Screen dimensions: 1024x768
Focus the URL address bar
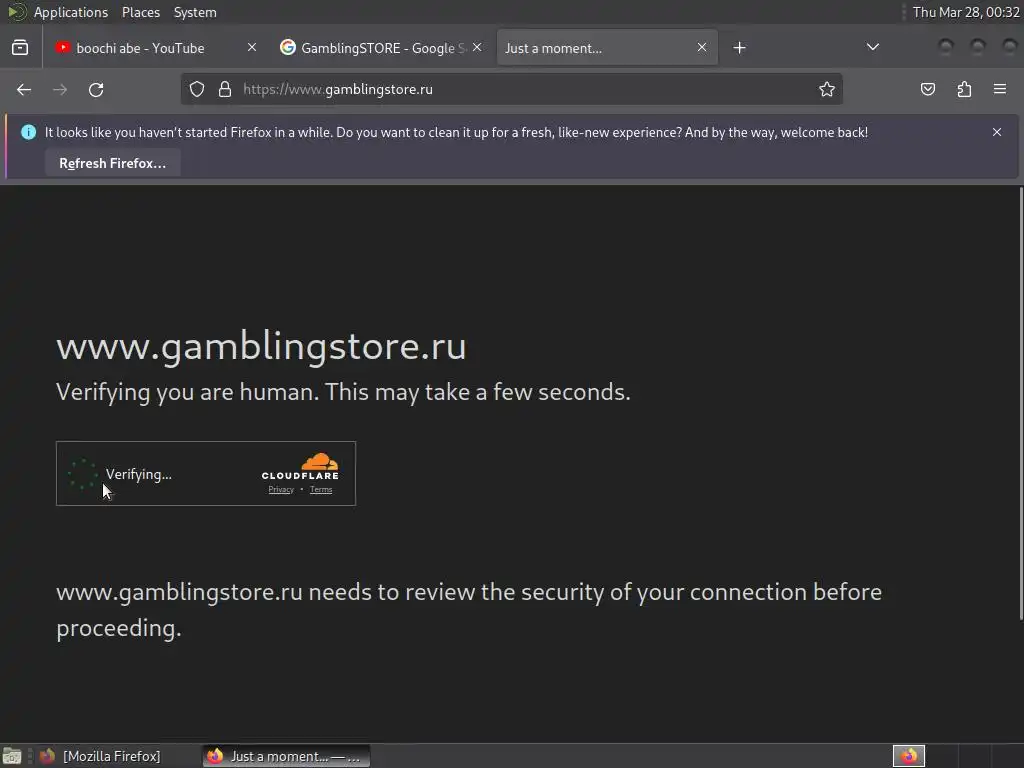(511, 89)
